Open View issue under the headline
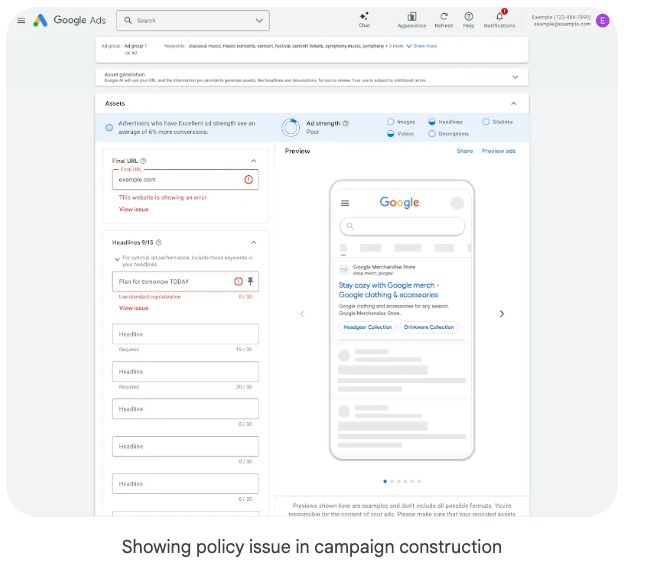Image resolution: width=647 pixels, height=568 pixels. pos(134,308)
